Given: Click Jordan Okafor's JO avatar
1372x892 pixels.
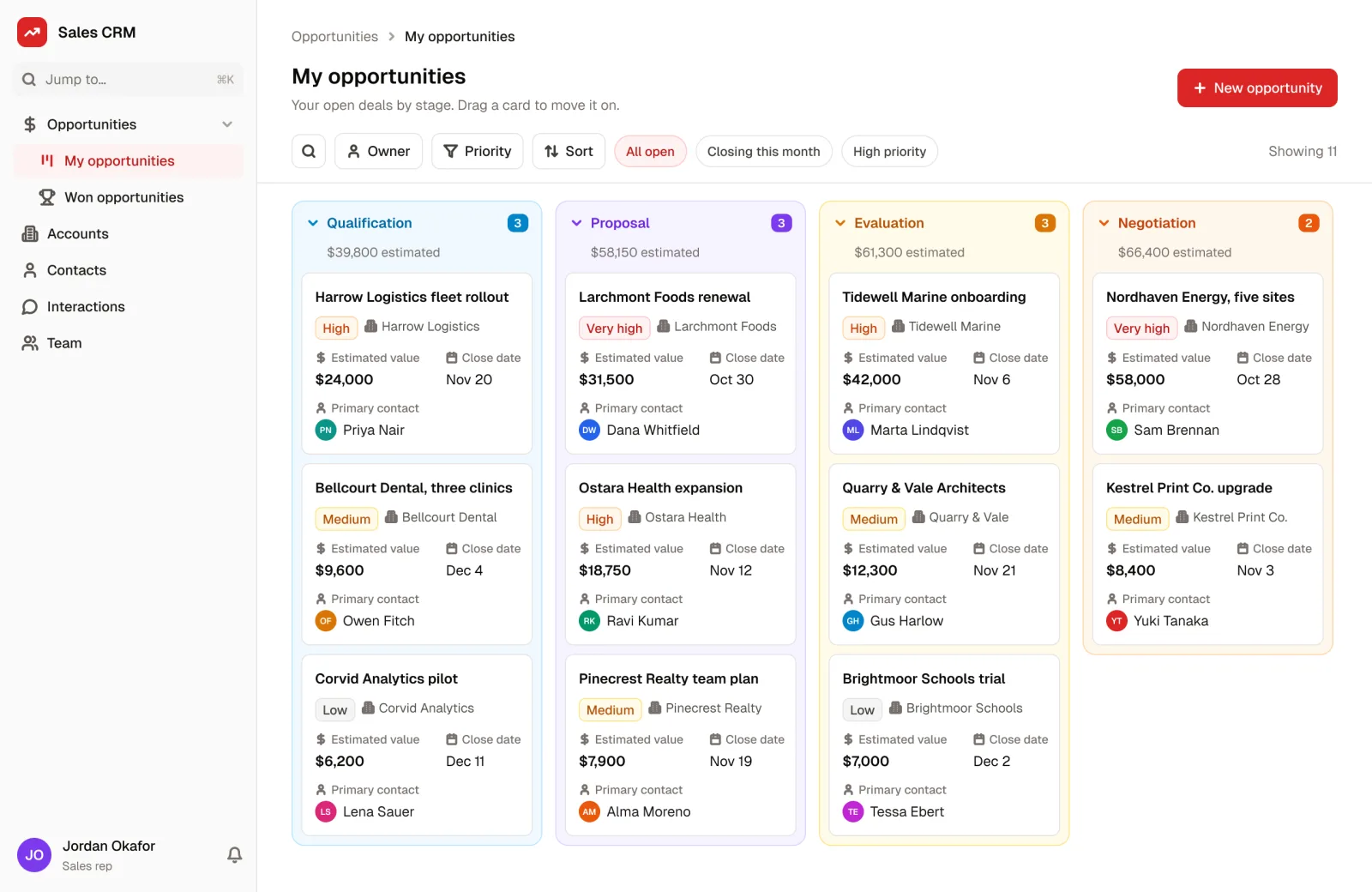Looking at the screenshot, I should click(x=34, y=855).
